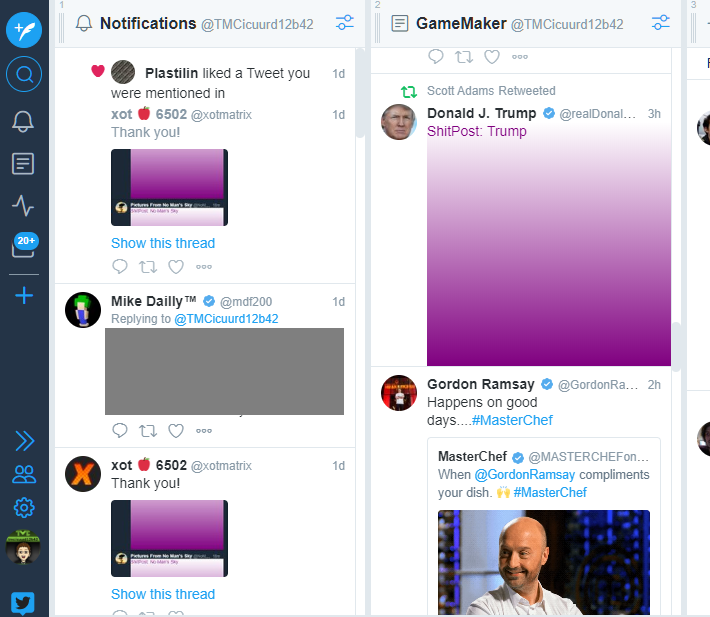Open the MasterChef quoted tweet photo

point(544,562)
